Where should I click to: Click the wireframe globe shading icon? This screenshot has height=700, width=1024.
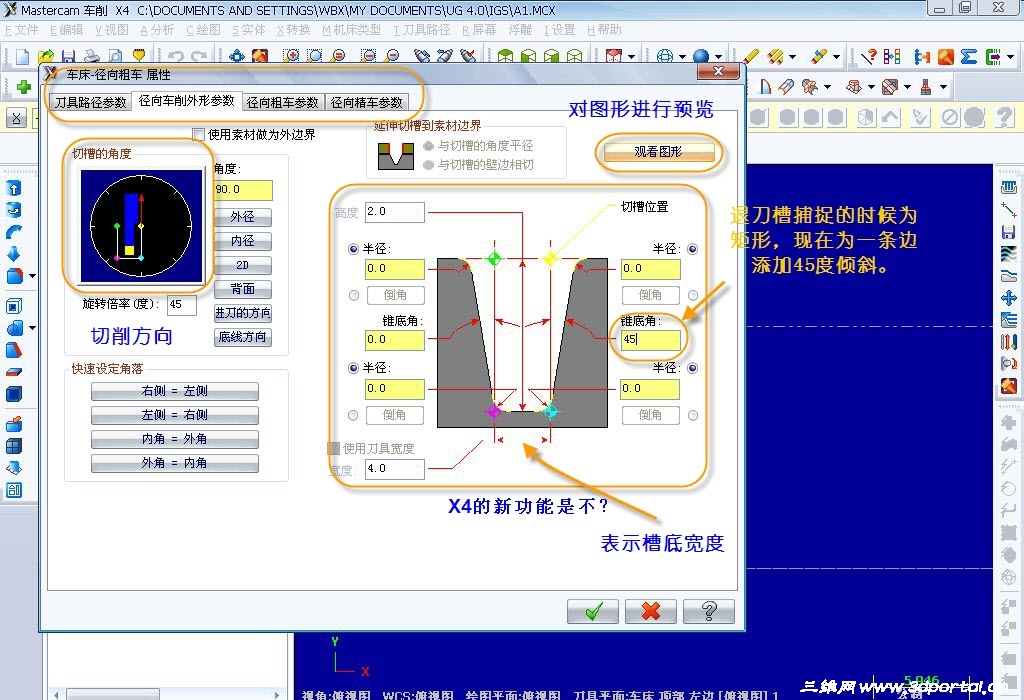click(x=665, y=57)
